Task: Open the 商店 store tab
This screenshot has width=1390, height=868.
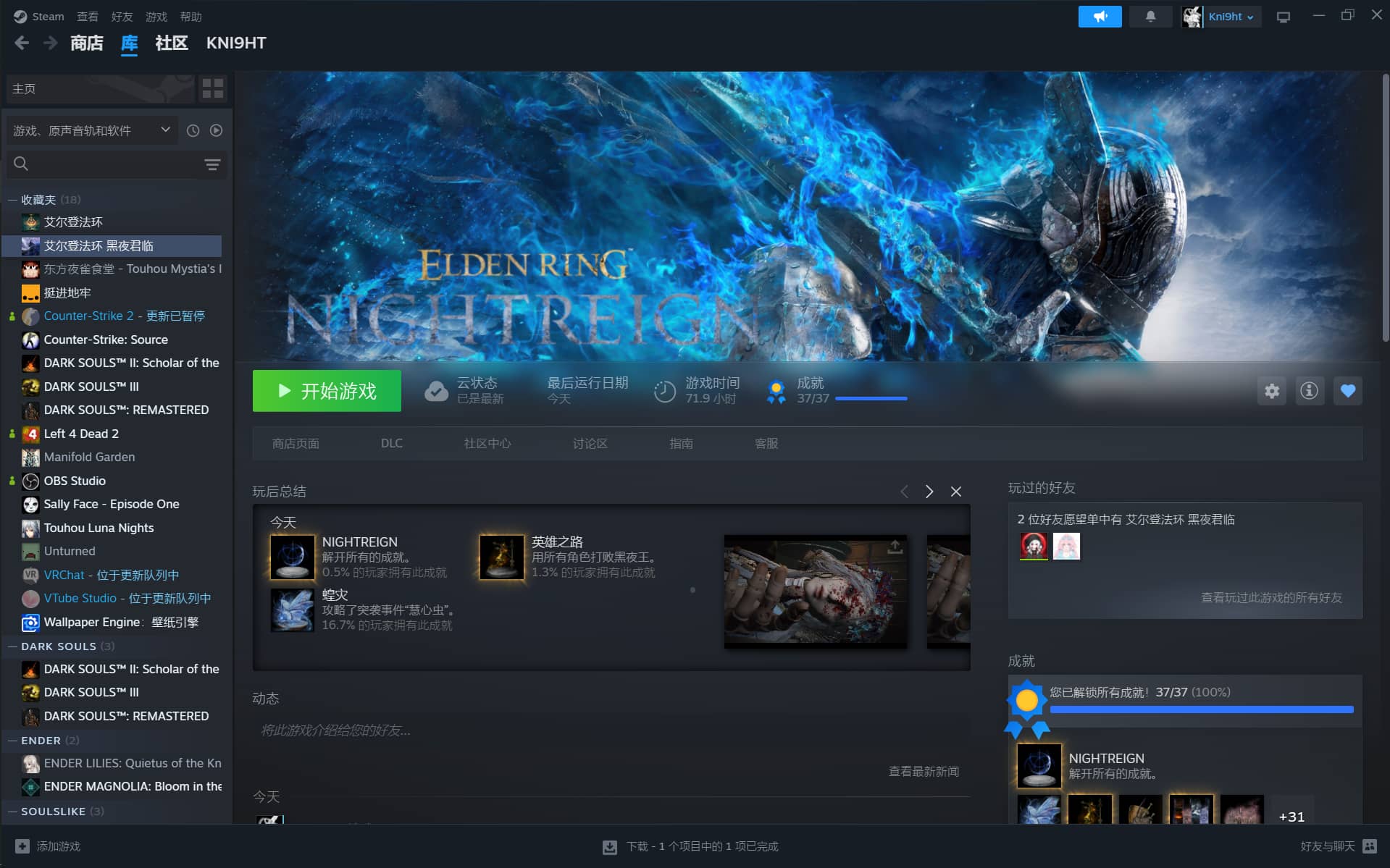Action: (x=86, y=43)
